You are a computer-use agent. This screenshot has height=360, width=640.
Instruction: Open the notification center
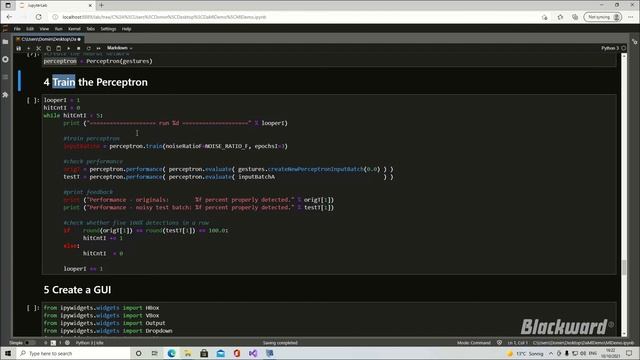click(x=629, y=353)
